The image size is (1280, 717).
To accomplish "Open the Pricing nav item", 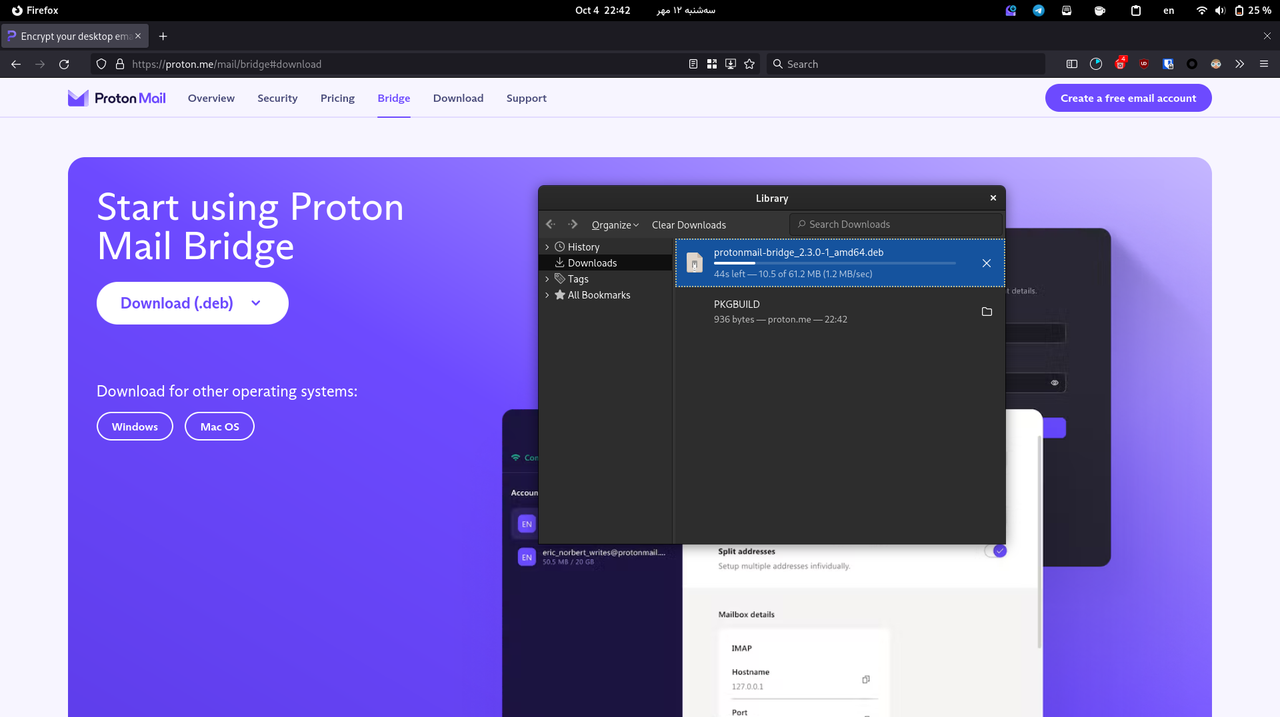I will [337, 98].
